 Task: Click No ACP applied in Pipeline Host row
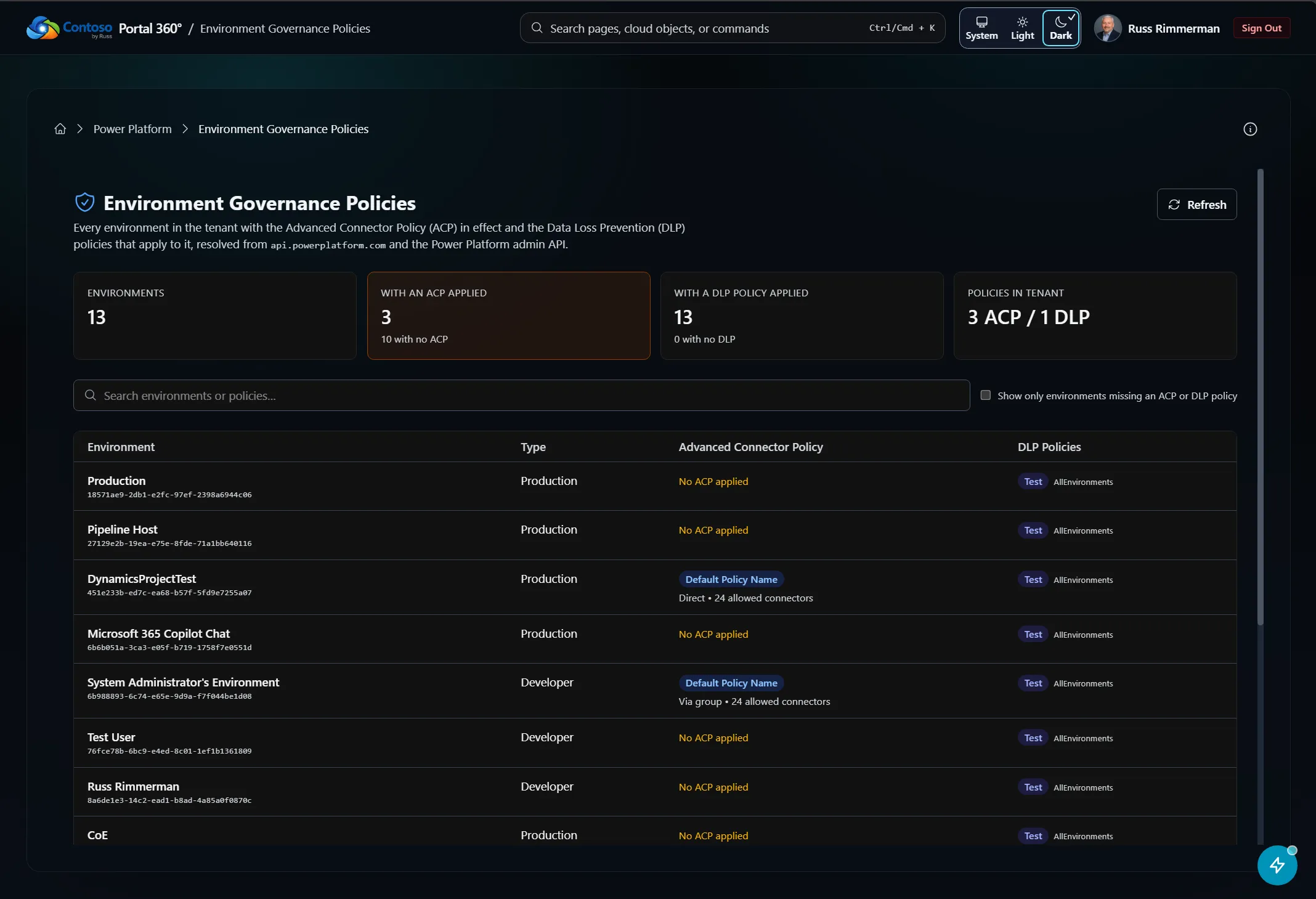713,530
